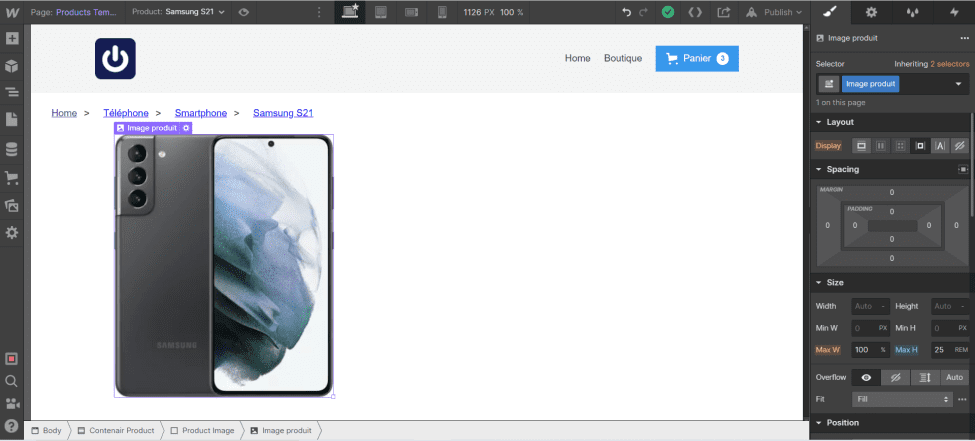This screenshot has height=441, width=975.
Task: Open Image produit element options dots
Action: tap(964, 38)
